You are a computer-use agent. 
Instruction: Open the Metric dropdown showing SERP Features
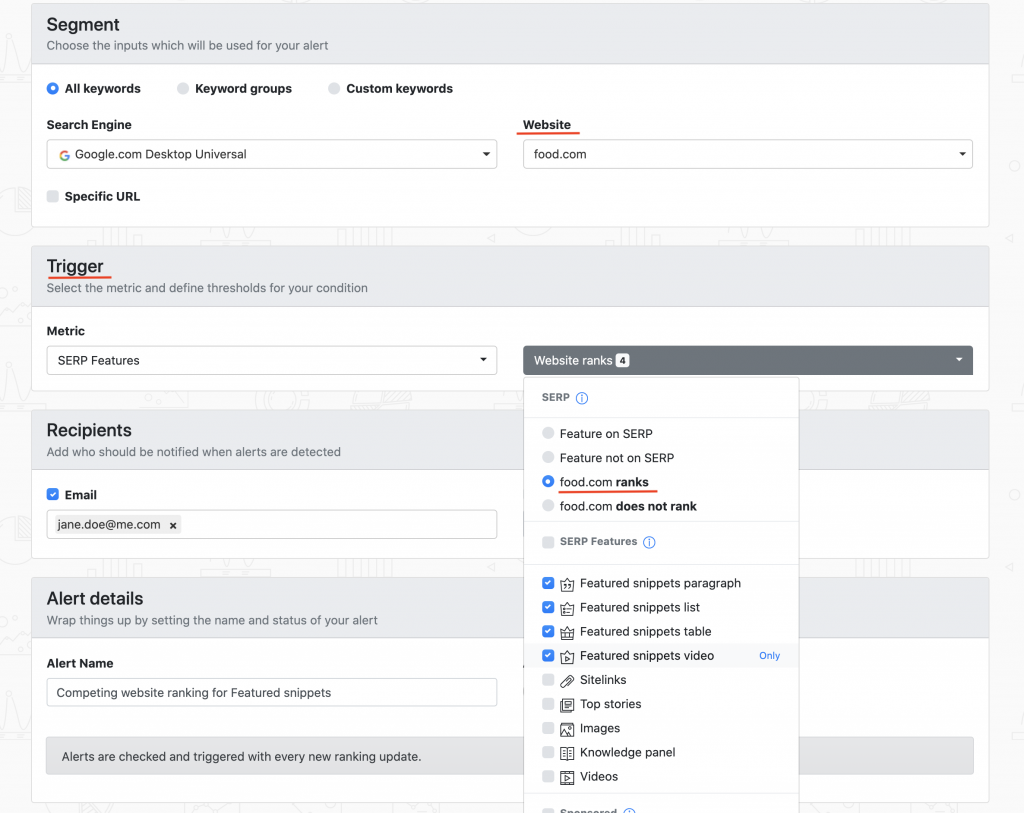point(272,360)
